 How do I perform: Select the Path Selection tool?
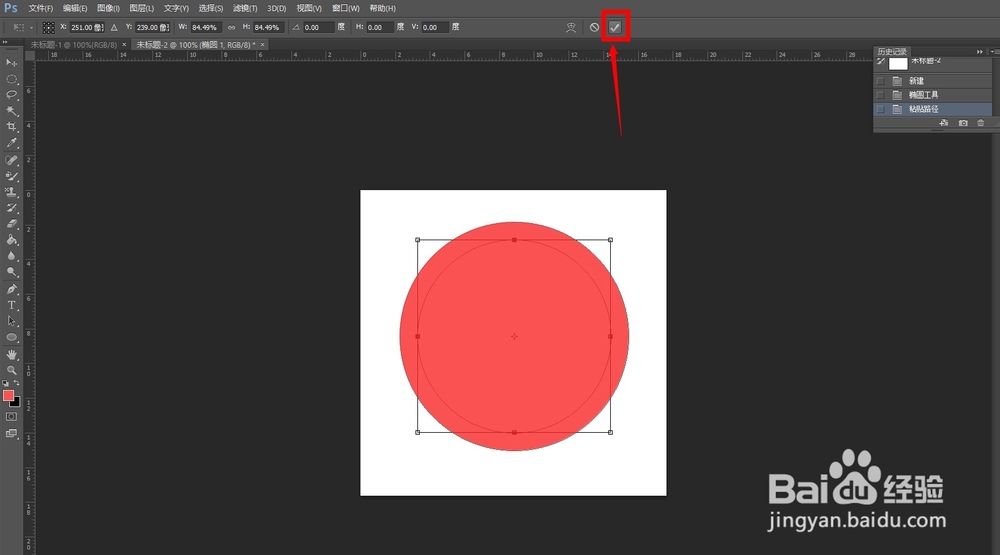coord(11,321)
